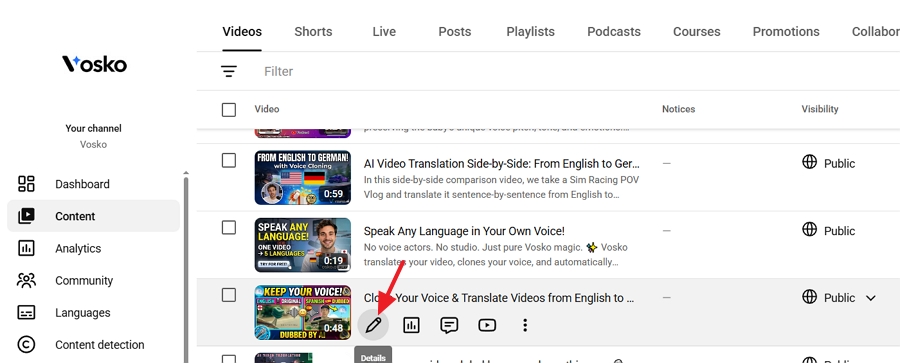Open title 'Speak Any Language in Your Own Voice!'

pos(464,231)
